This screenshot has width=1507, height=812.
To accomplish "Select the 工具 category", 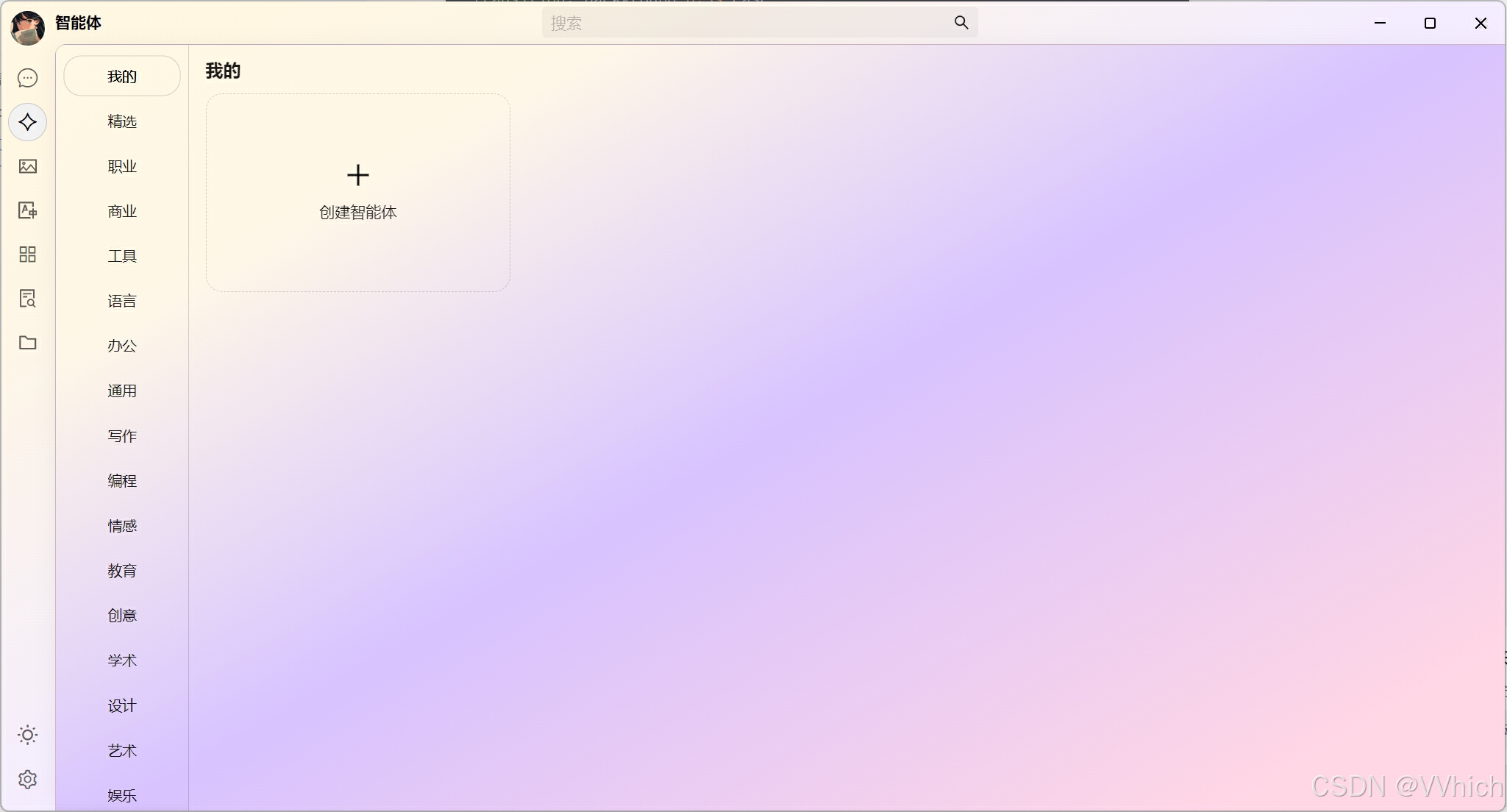I will click(122, 256).
